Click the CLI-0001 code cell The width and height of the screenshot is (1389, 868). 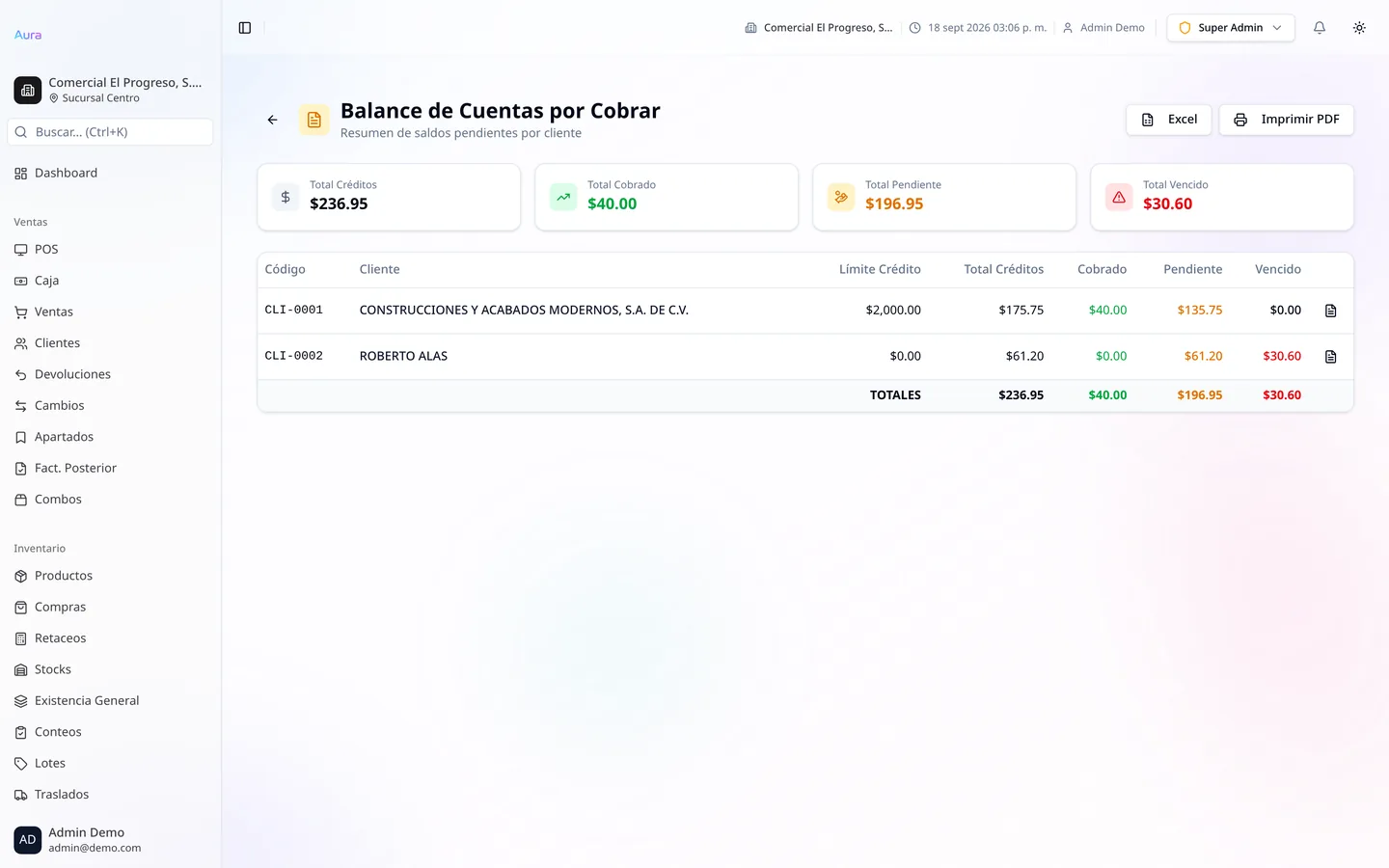point(294,311)
